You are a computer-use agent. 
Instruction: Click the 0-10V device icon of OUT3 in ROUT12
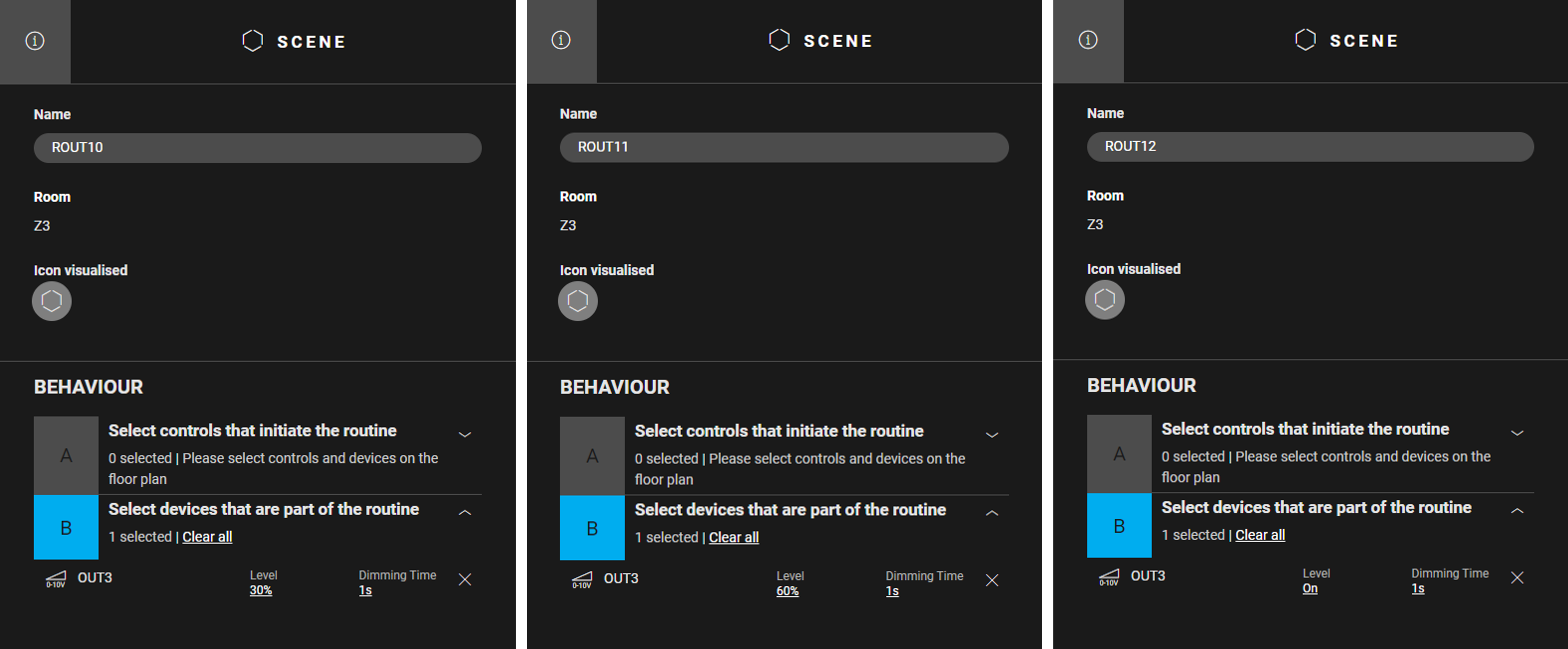[x=1109, y=577]
